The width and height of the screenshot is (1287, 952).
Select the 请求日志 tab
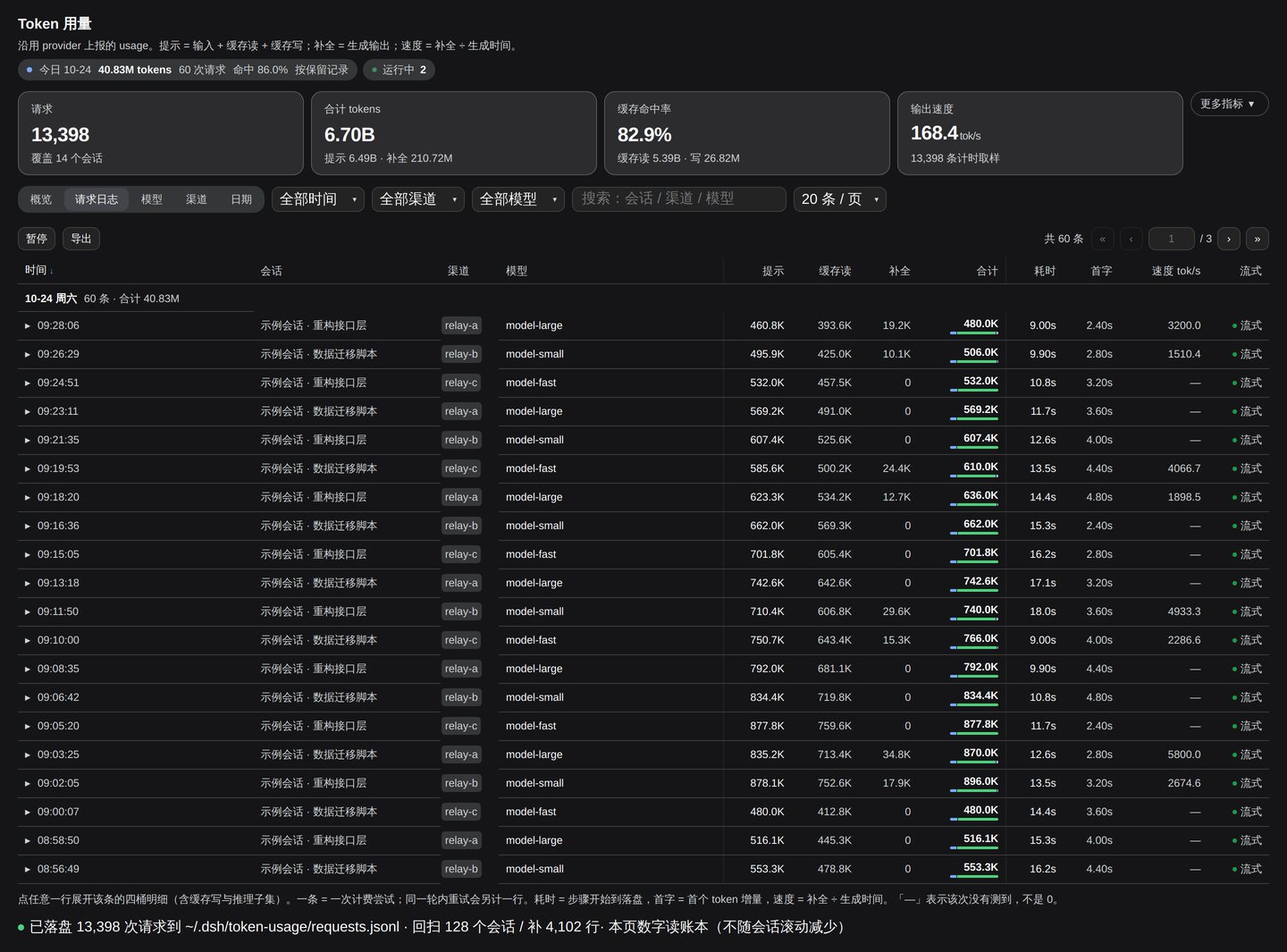[97, 199]
